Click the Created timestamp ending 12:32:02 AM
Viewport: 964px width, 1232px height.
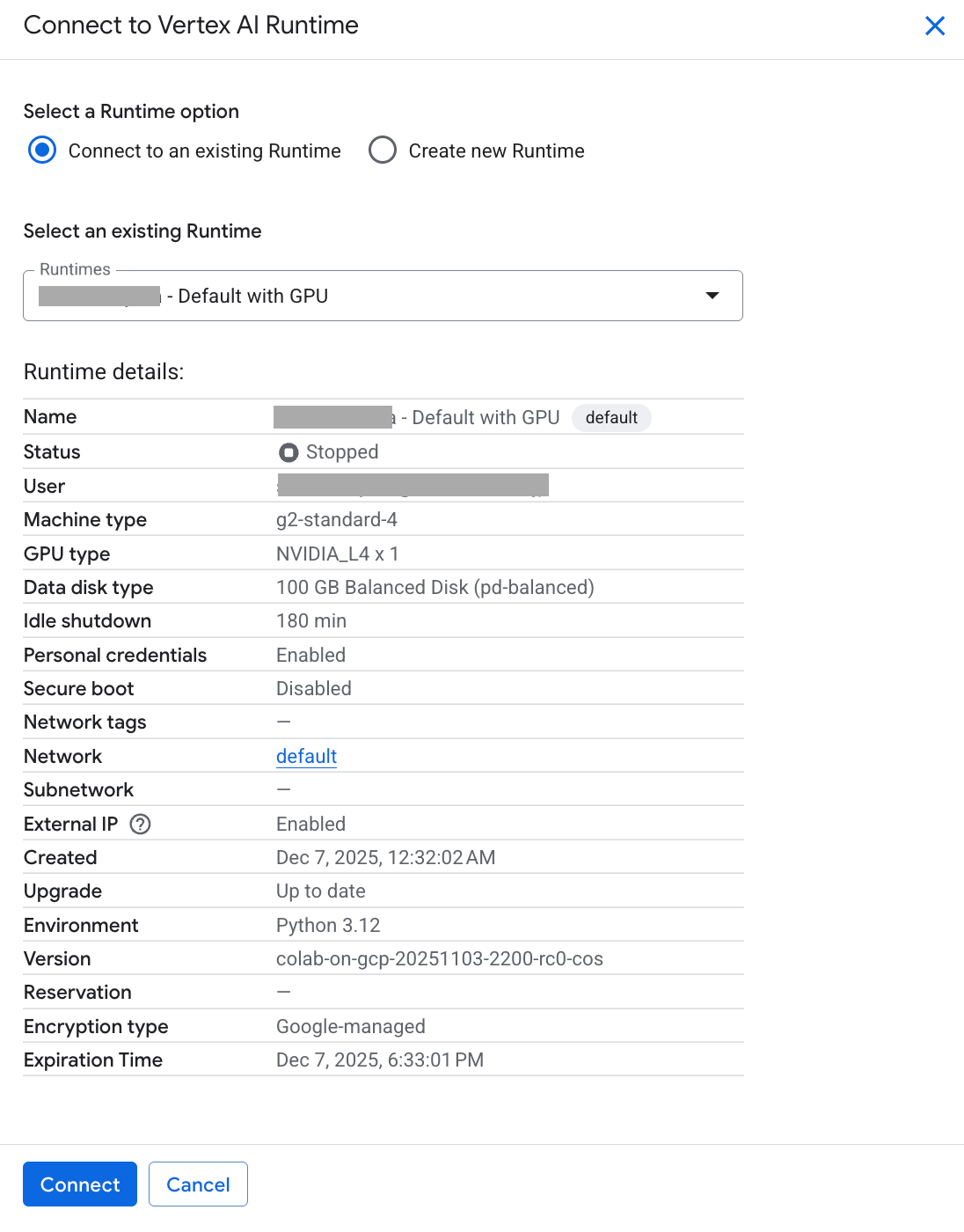click(x=385, y=857)
